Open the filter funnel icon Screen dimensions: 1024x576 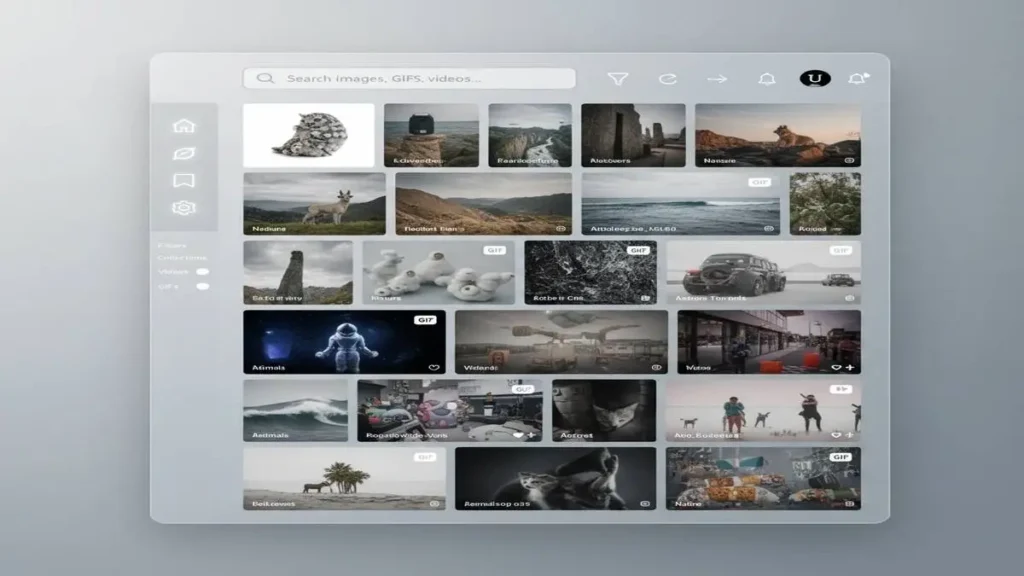tap(618, 79)
